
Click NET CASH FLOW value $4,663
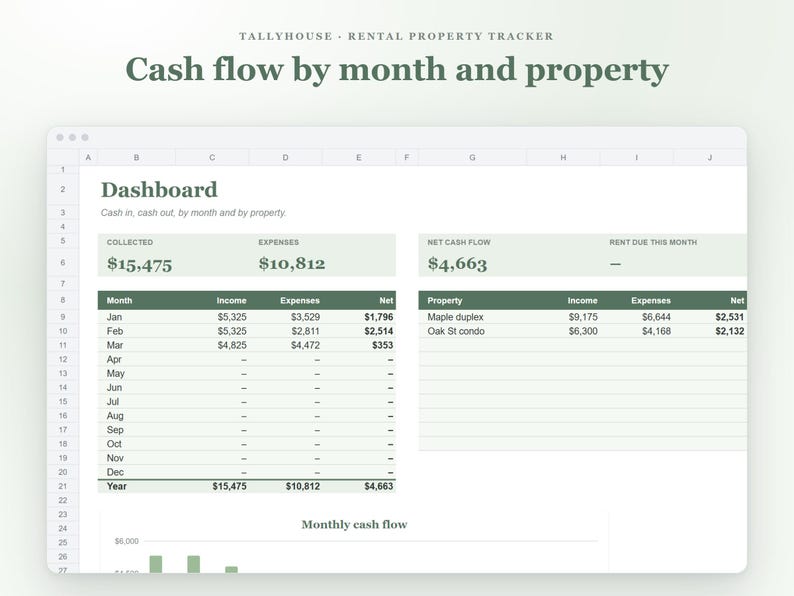click(457, 263)
